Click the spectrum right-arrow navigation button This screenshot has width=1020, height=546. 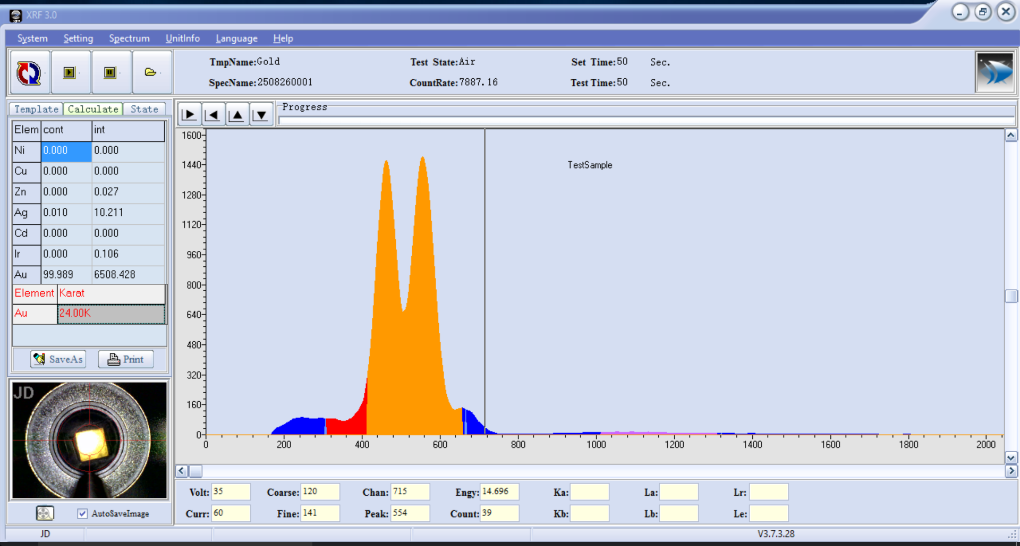188,114
